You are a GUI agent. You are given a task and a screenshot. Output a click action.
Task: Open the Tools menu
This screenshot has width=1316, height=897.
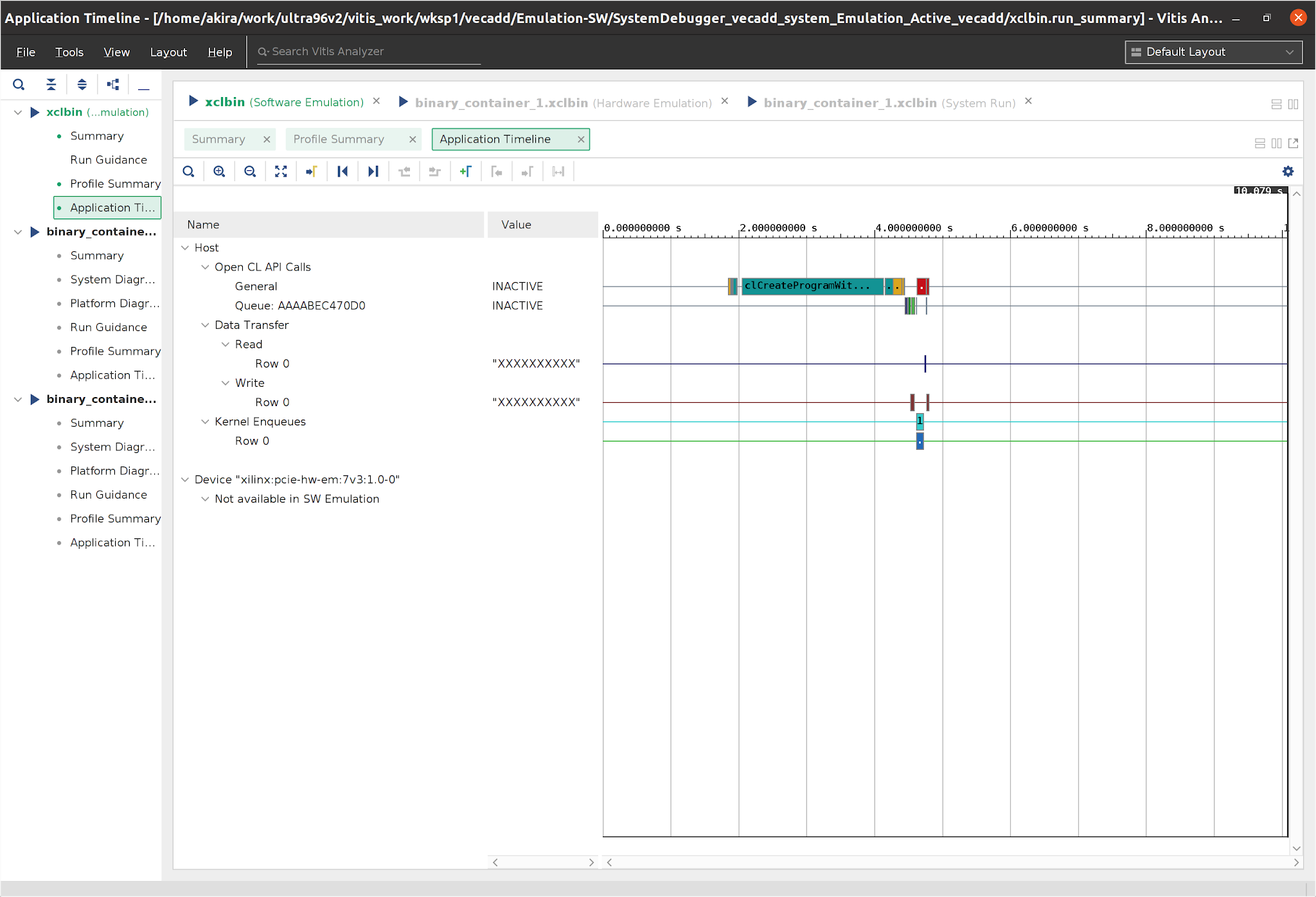[69, 52]
